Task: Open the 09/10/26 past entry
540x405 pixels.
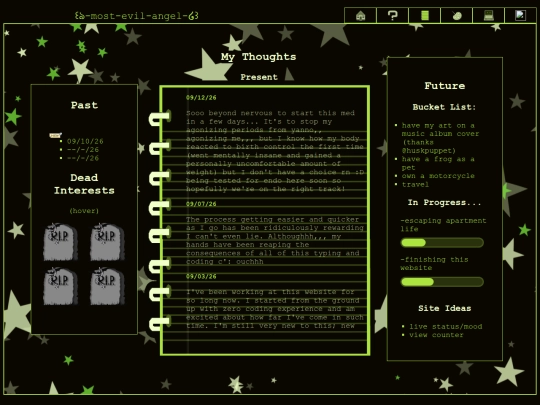Action: coord(85,141)
